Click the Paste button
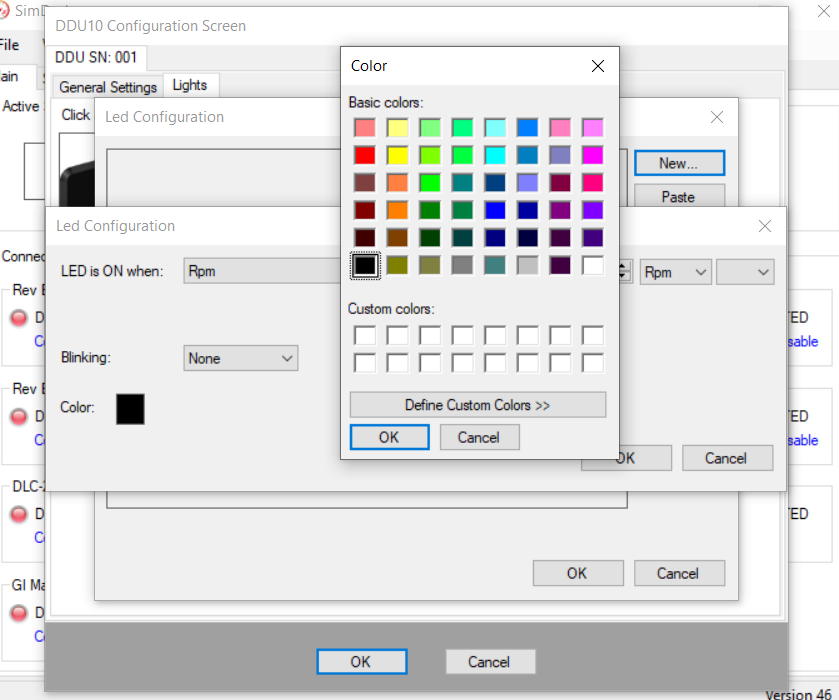839x700 pixels. [x=678, y=197]
